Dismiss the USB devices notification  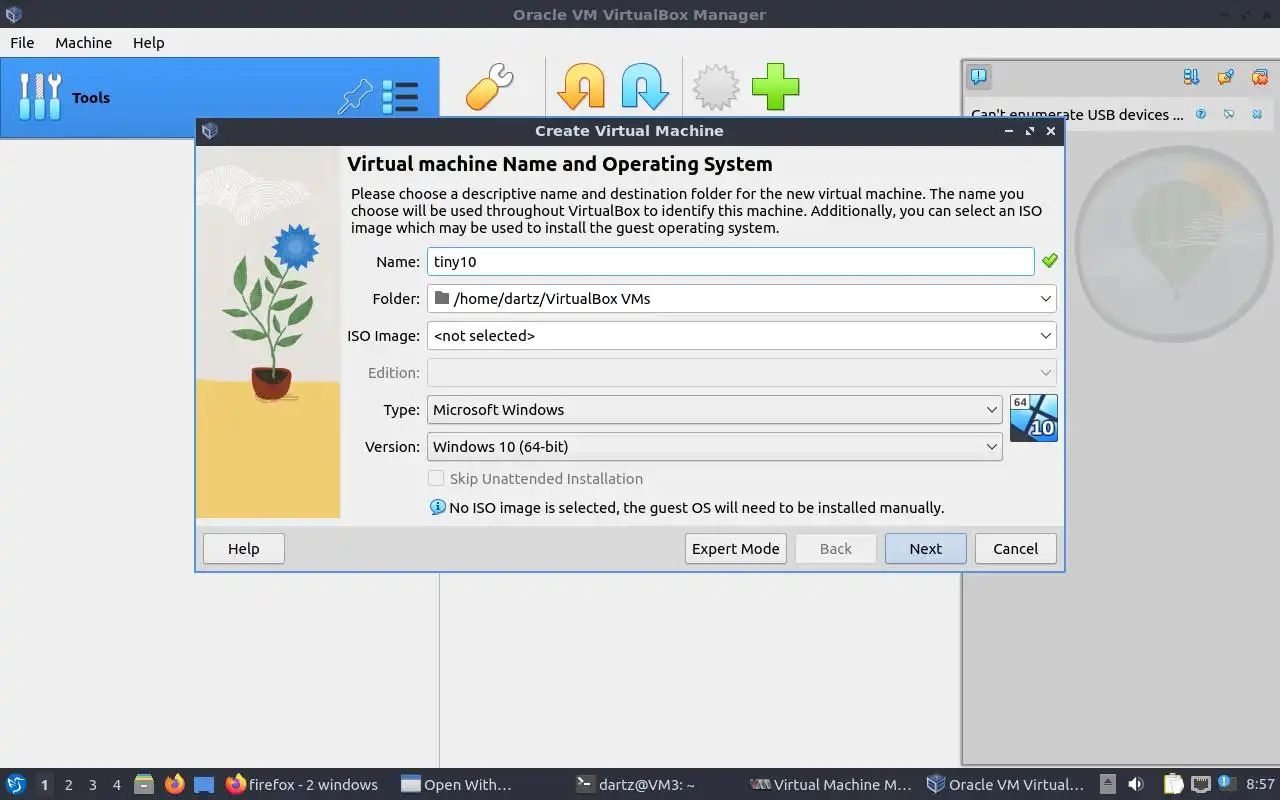coord(1257,114)
